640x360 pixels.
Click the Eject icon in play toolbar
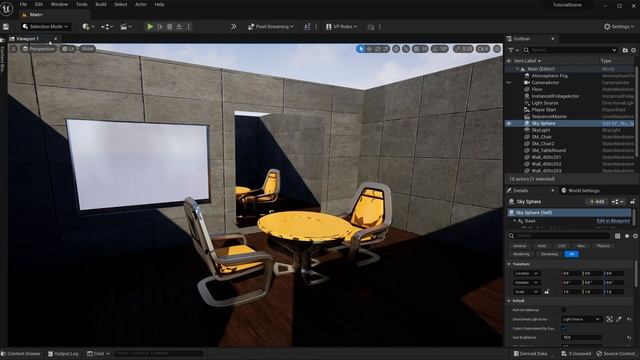coord(179,27)
